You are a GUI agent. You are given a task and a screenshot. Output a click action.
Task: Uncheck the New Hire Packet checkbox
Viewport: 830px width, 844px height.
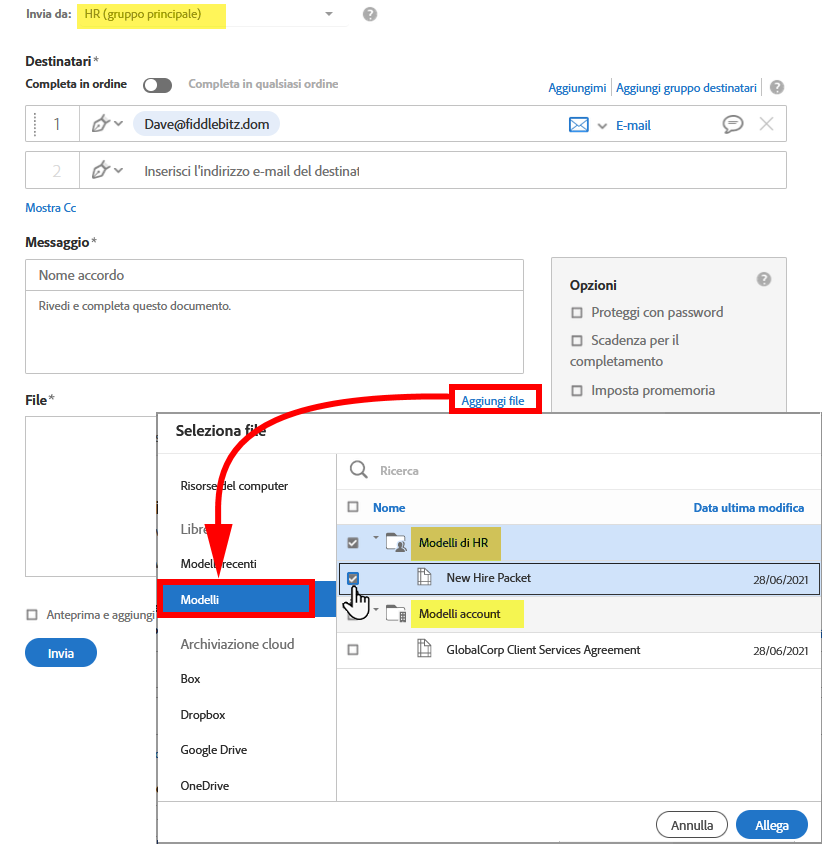pos(353,578)
